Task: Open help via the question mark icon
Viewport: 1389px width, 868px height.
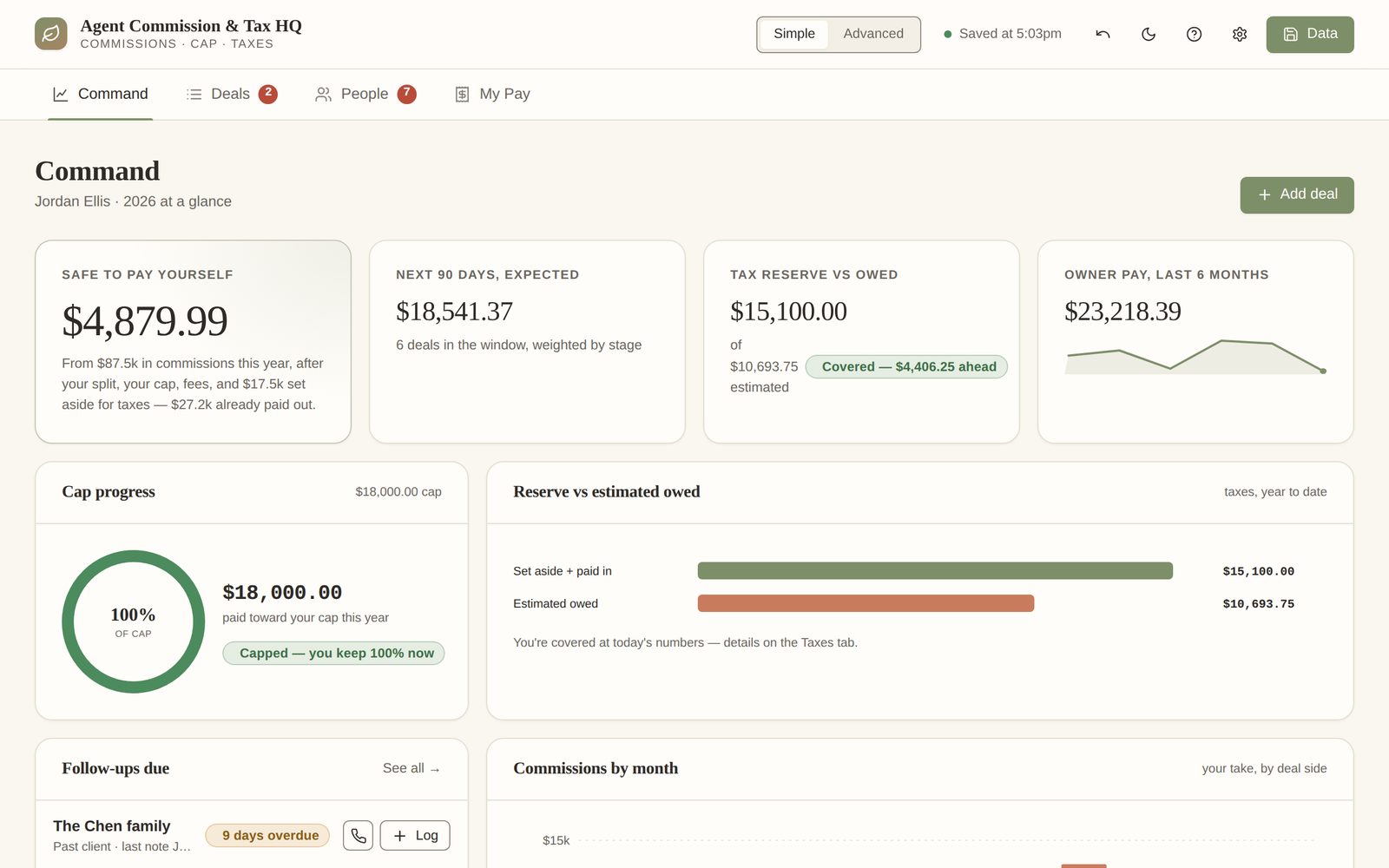Action: [1194, 34]
